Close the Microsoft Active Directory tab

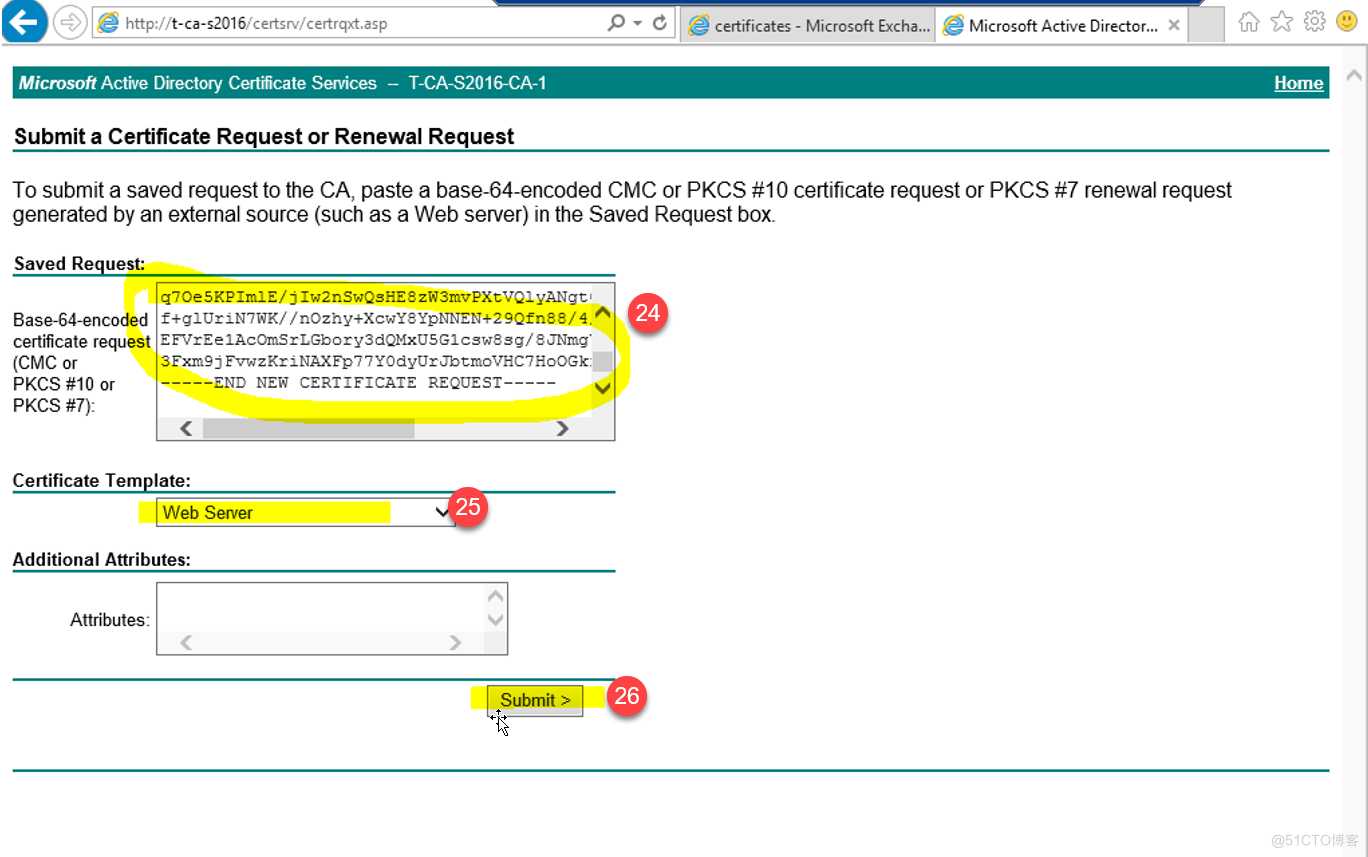tap(1174, 26)
